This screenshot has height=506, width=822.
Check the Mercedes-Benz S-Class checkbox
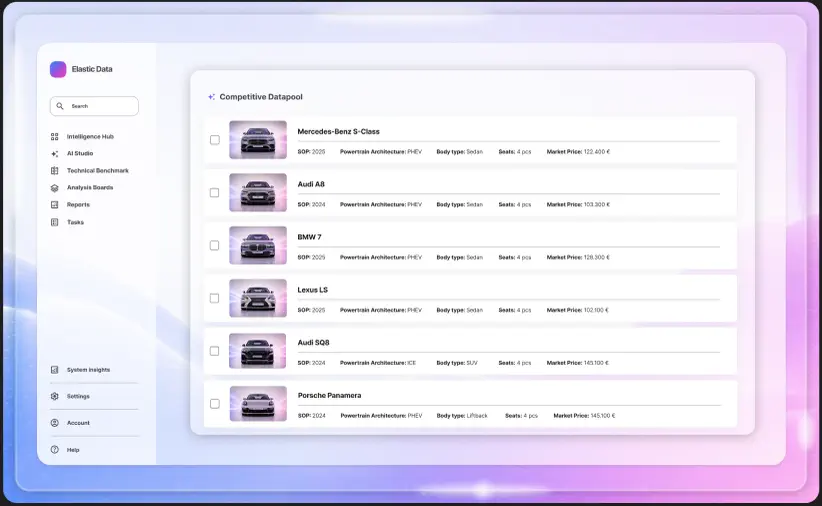coord(215,140)
